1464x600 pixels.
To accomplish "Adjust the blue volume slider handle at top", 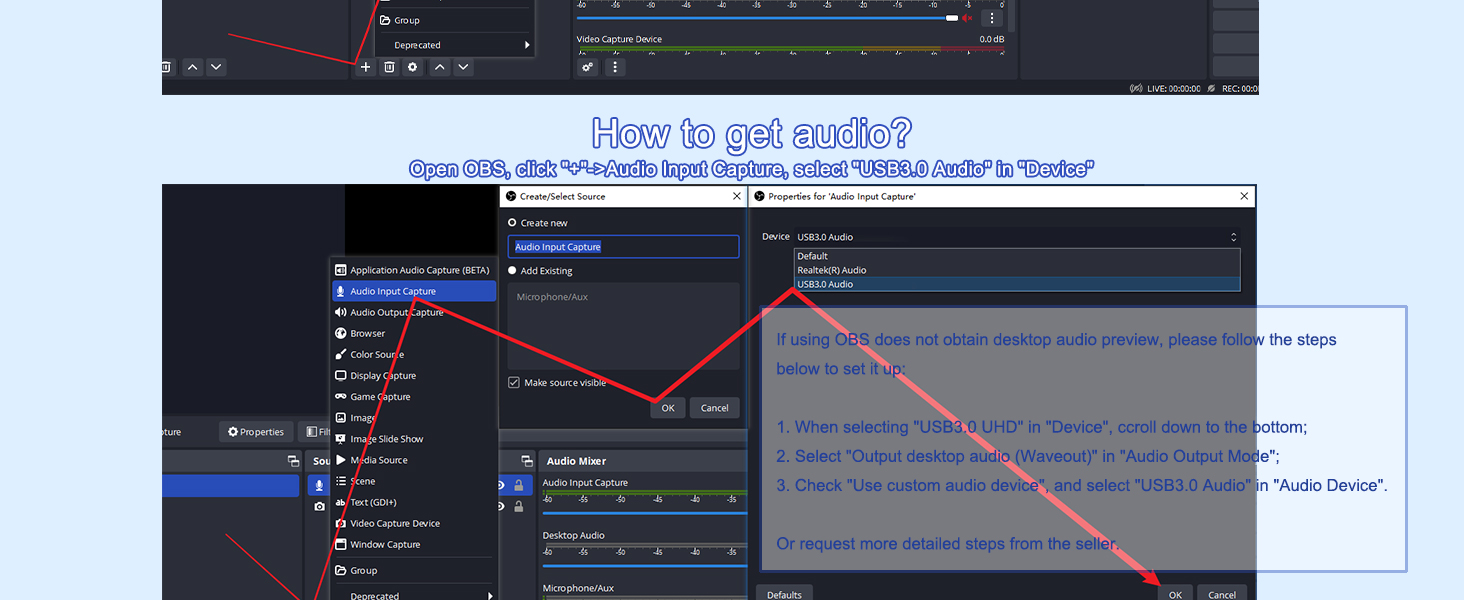I will [952, 18].
